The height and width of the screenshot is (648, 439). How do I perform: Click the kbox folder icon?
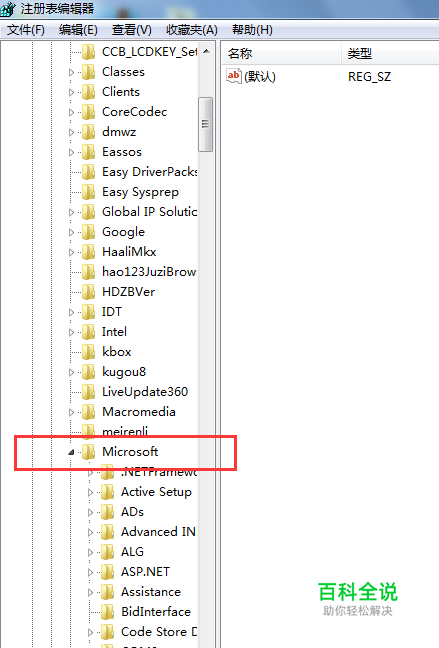click(x=88, y=352)
